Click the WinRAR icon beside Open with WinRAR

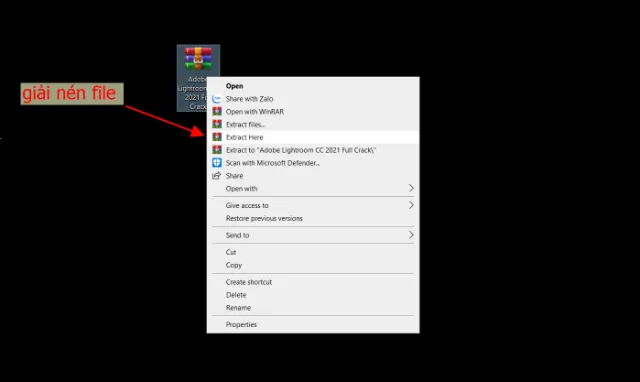point(217,111)
